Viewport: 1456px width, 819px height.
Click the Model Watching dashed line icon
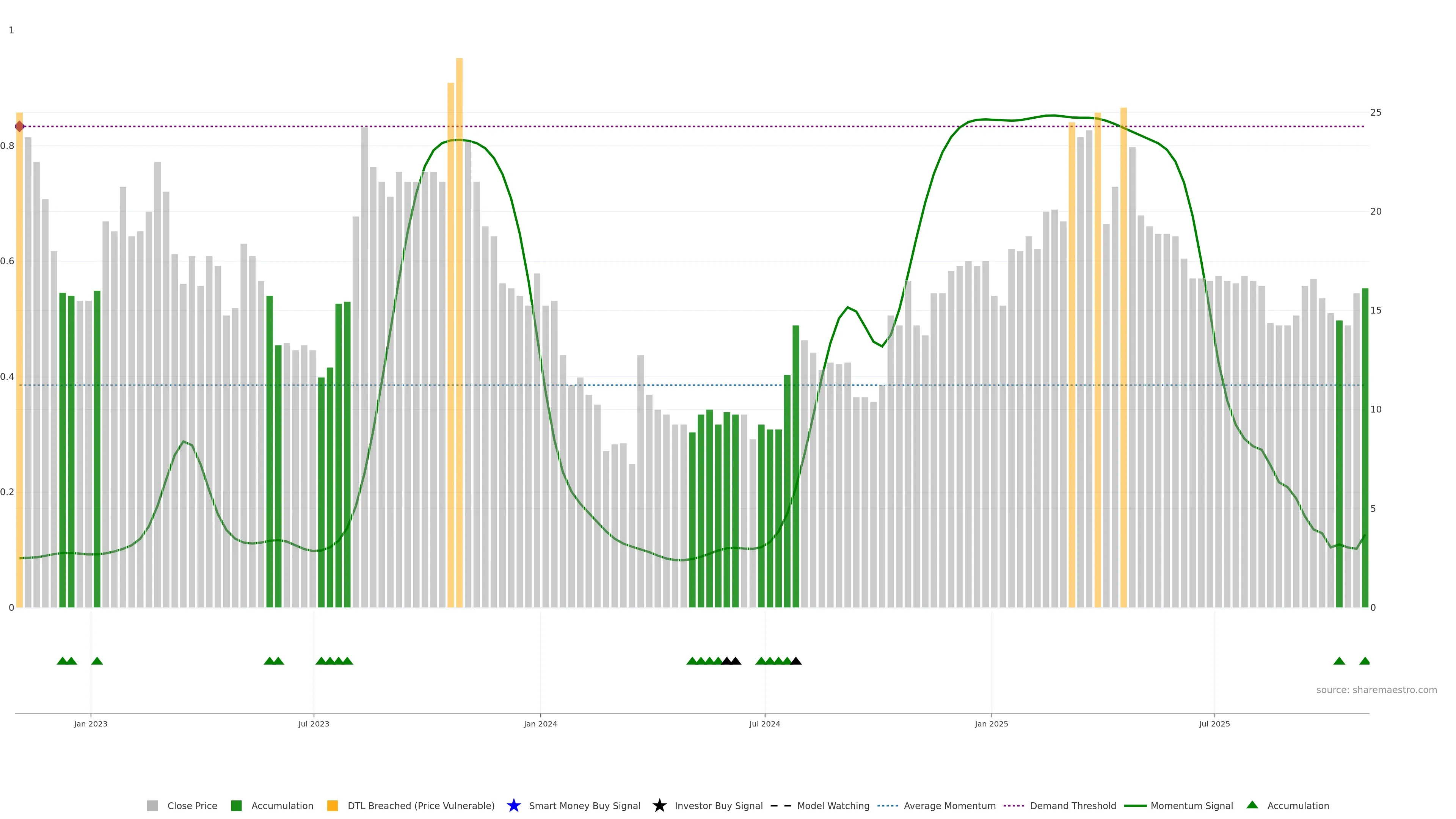click(781, 805)
